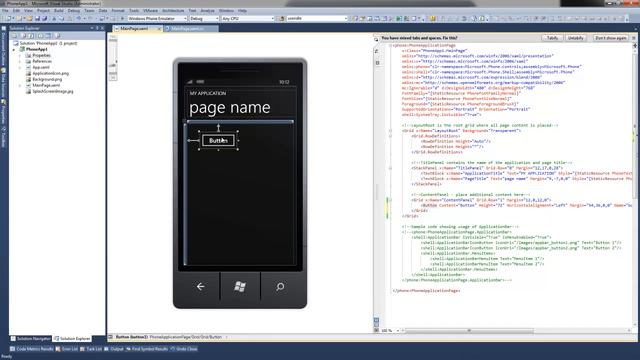
Task: Expand the PhoneApp1 project node
Action: point(14,49)
